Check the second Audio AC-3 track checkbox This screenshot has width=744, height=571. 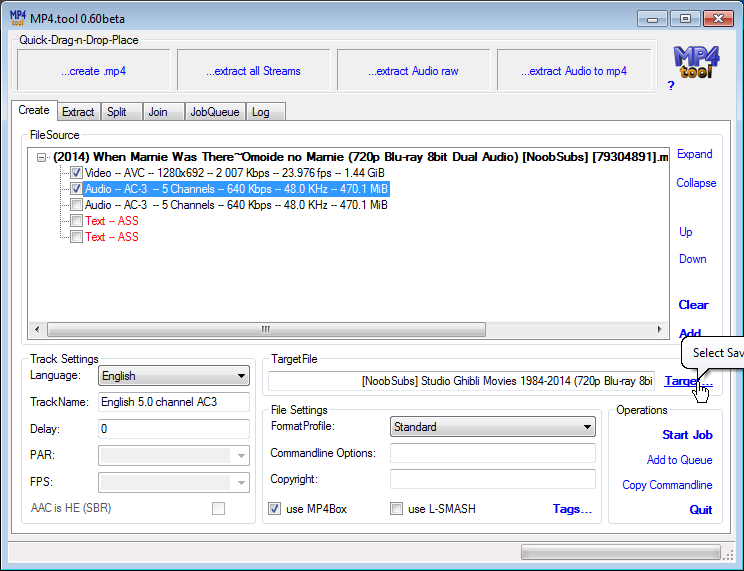click(x=76, y=205)
